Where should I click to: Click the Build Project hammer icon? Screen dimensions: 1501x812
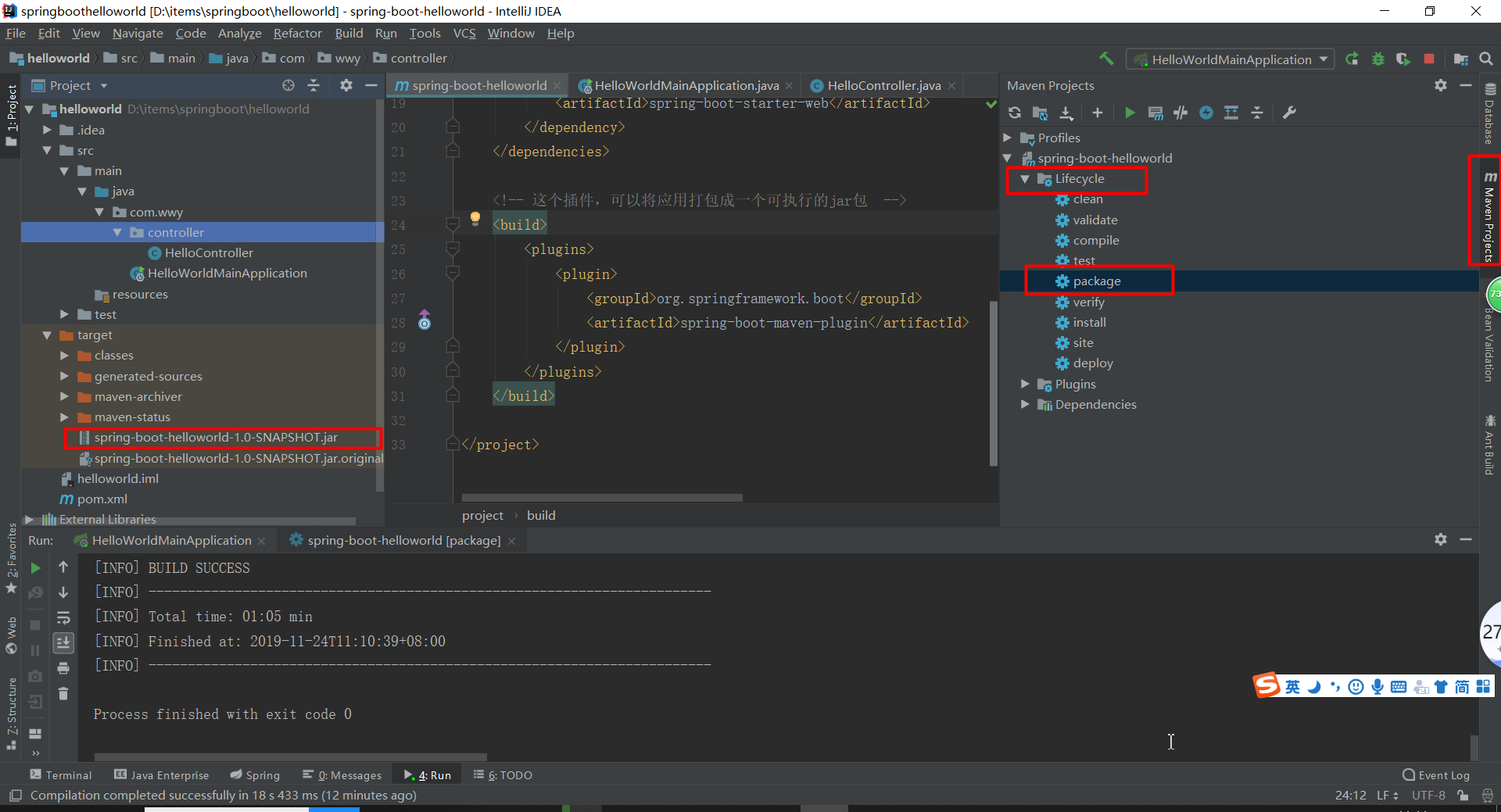pyautogui.click(x=1106, y=59)
